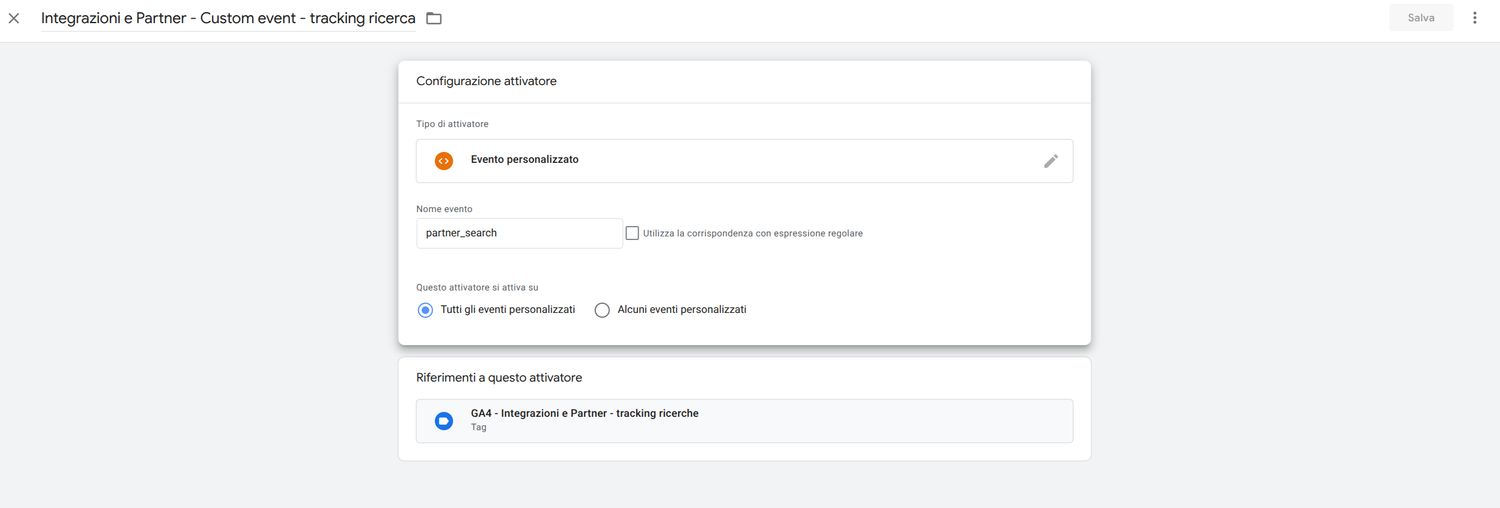Click the Tag subtitle under the GA4 reference

point(479,428)
